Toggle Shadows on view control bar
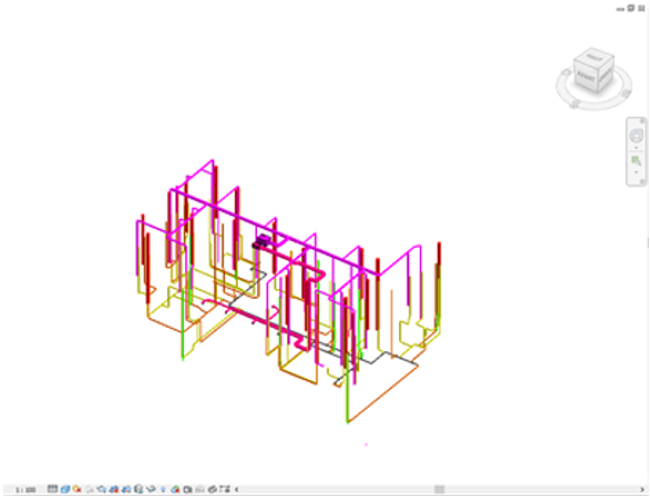The width and height of the screenshot is (650, 496). pyautogui.click(x=90, y=489)
